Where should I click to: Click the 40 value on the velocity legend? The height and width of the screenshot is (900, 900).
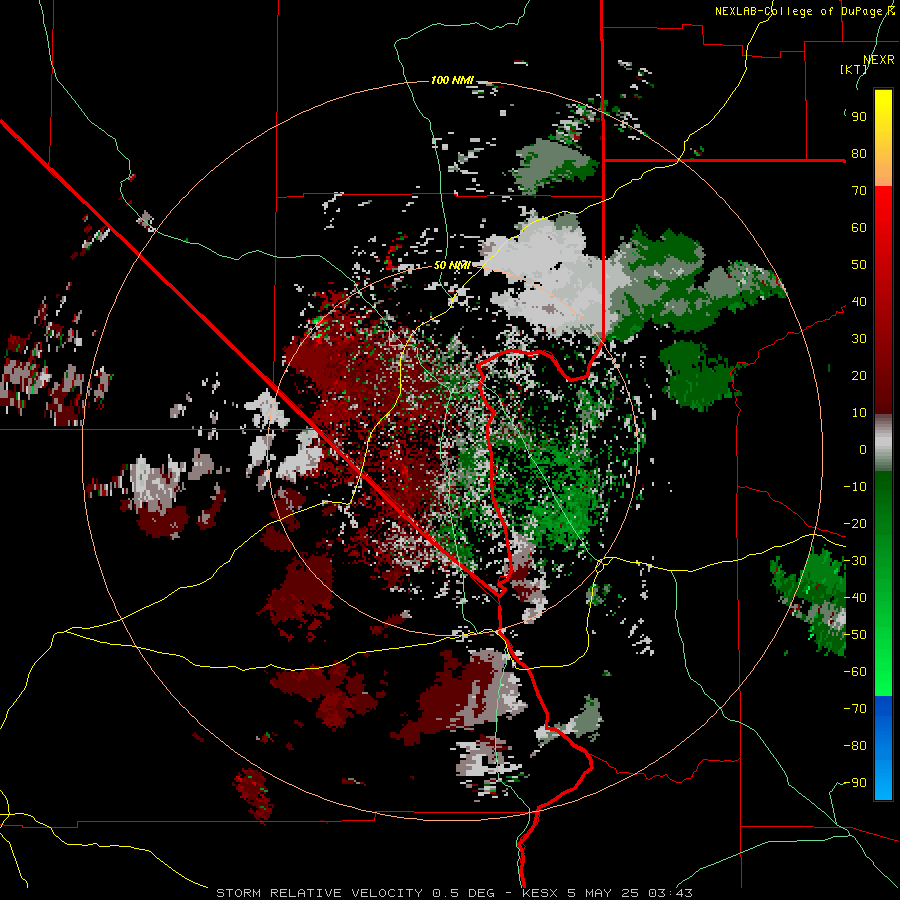coord(859,302)
